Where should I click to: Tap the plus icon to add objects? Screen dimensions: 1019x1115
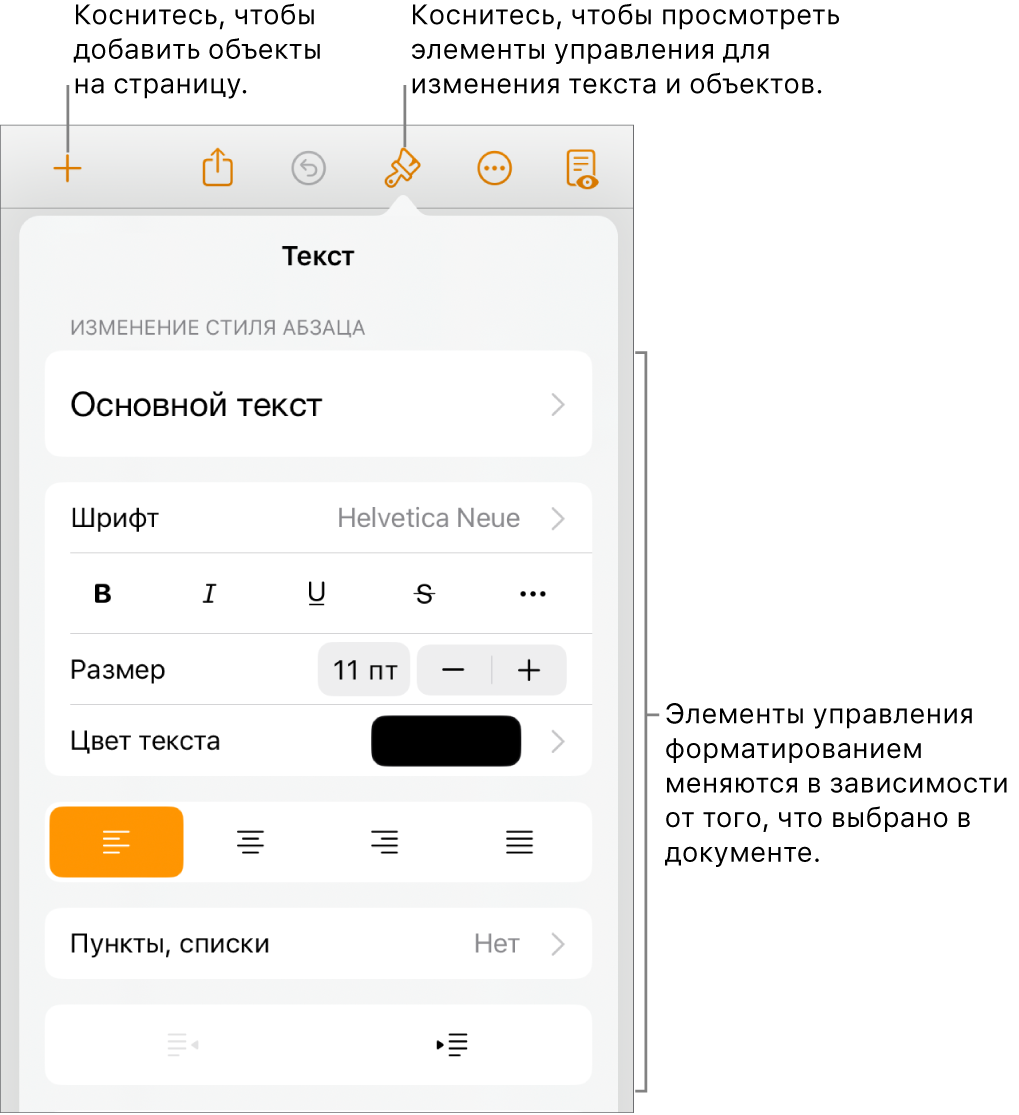(68, 169)
